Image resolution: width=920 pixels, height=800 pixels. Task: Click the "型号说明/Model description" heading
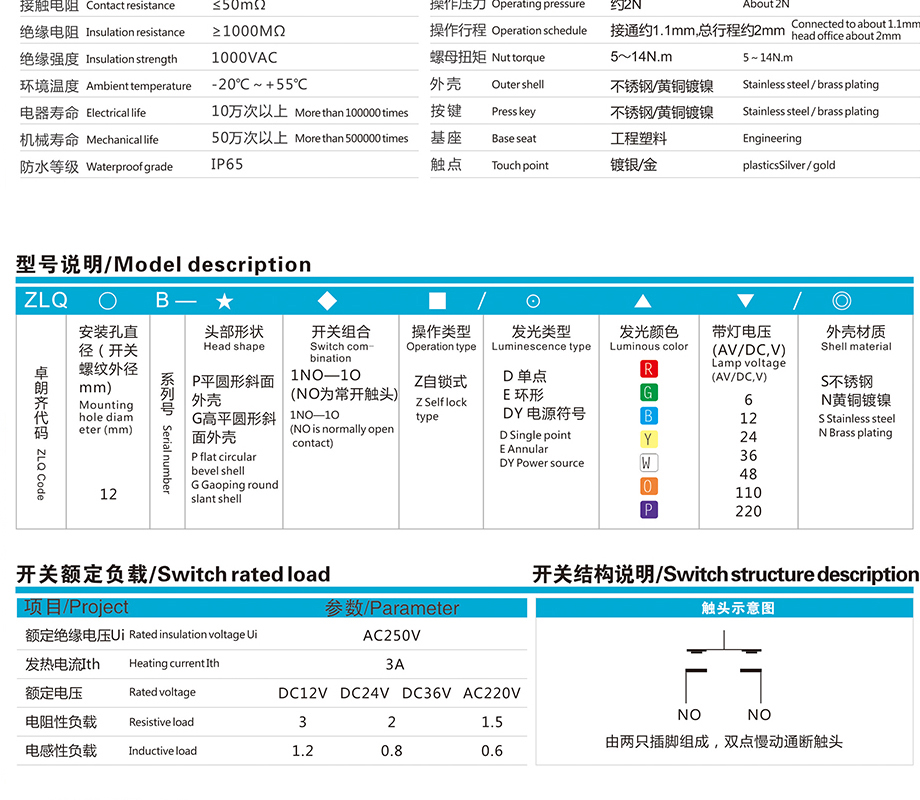pos(163,265)
